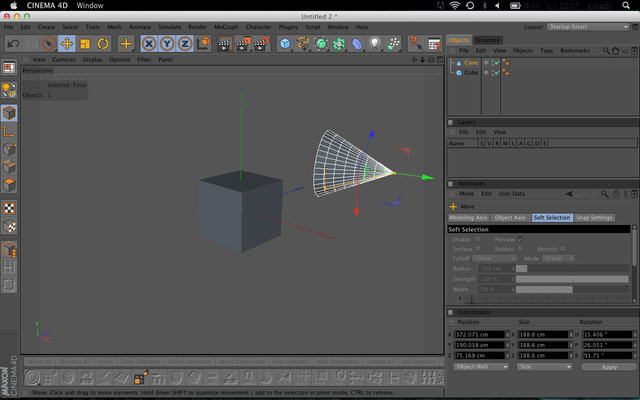Viewport: 640px width, 400px height.
Task: Open the Size mode dropdown
Action: [544, 367]
